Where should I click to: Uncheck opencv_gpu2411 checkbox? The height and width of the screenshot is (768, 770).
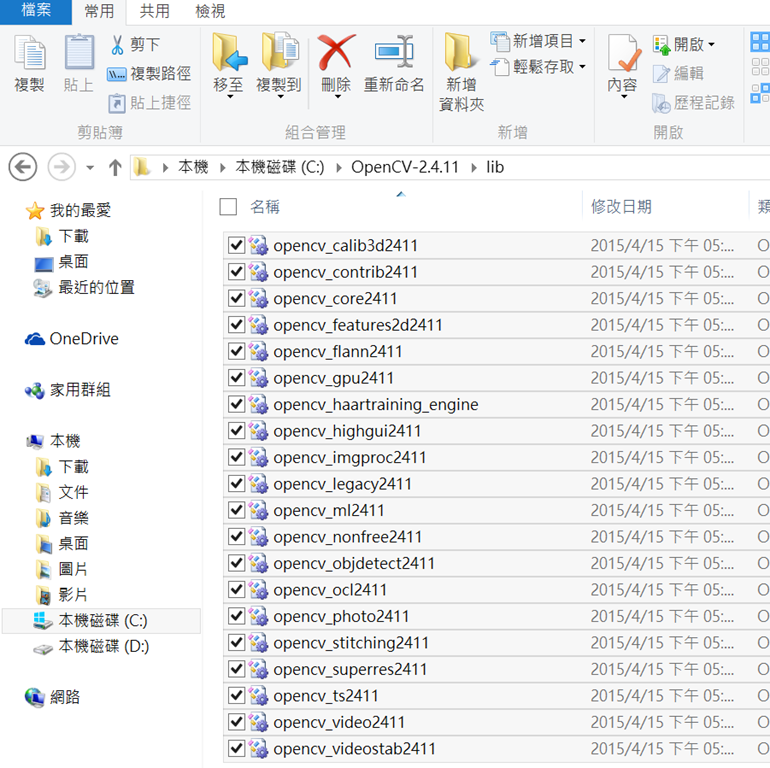click(236, 378)
